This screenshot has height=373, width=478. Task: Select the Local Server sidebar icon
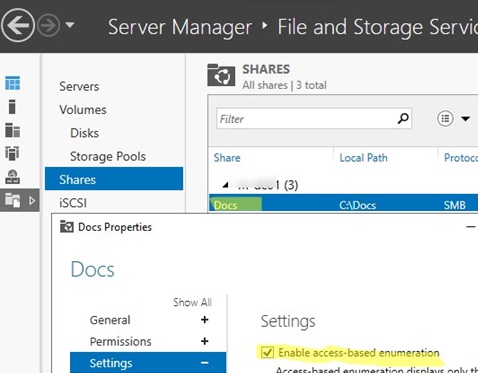(12, 107)
